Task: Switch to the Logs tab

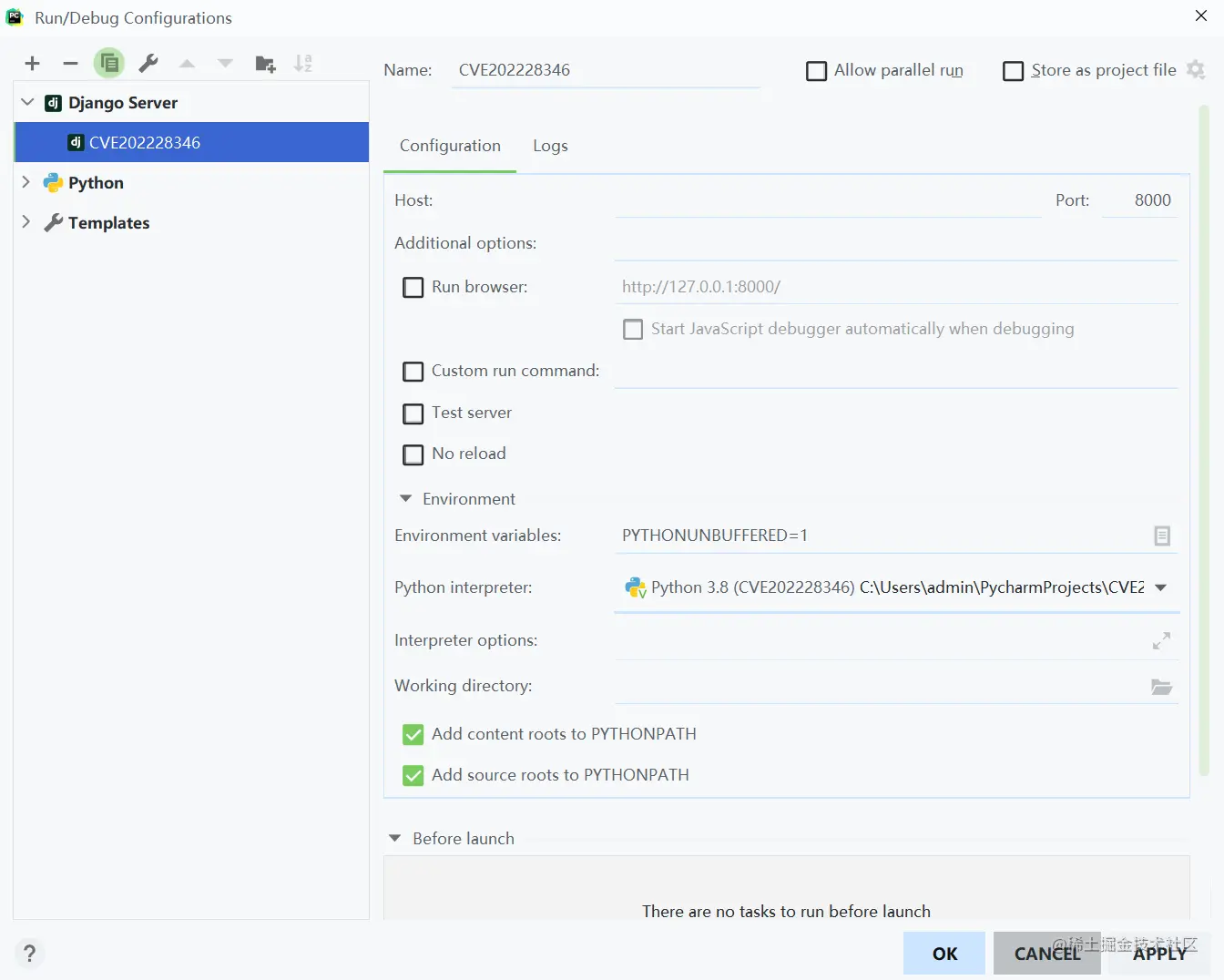Action: (x=550, y=146)
